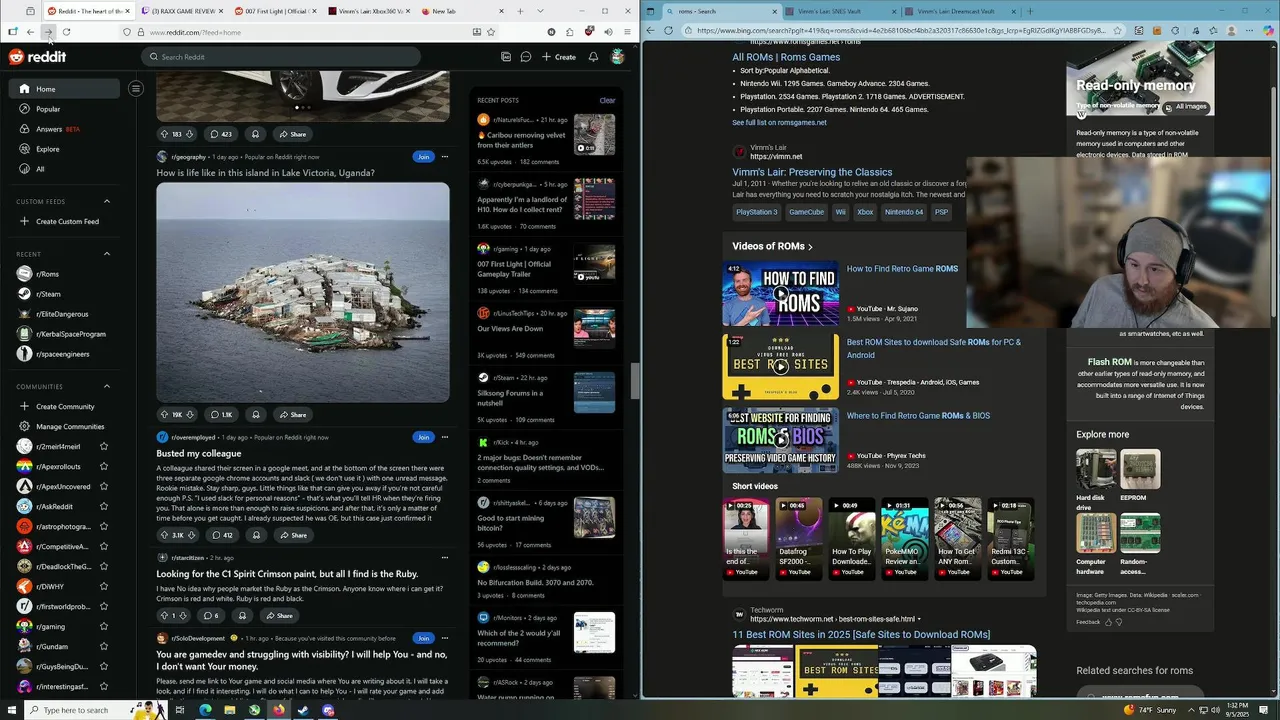Favorite r/Apexrollouts with star toggle
Viewport: 1280px width, 720px height.
click(103, 467)
